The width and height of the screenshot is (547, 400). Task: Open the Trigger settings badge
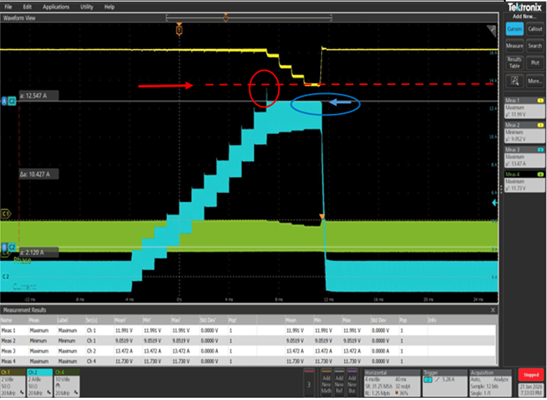click(x=444, y=383)
